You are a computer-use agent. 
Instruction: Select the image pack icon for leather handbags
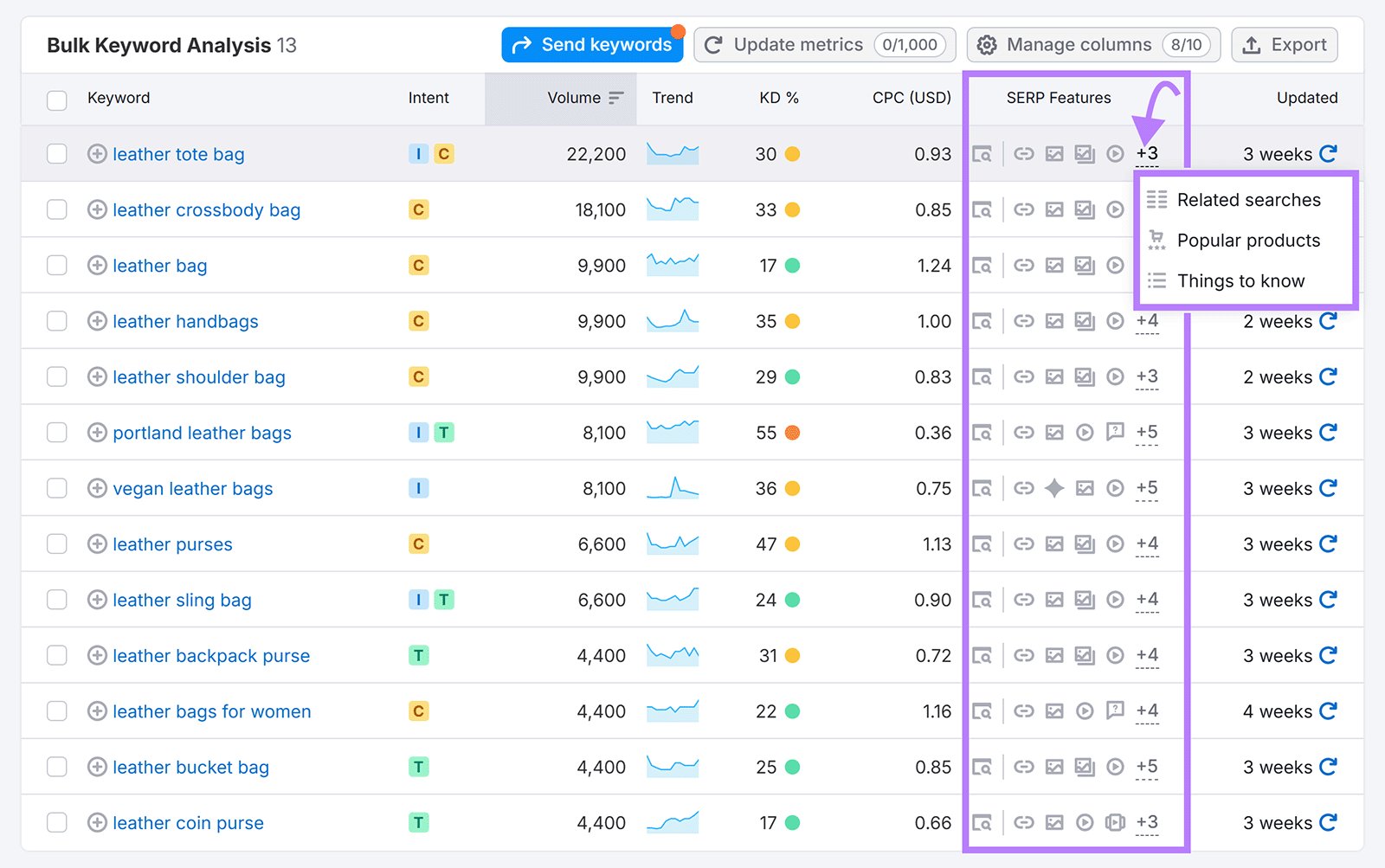tap(1054, 321)
